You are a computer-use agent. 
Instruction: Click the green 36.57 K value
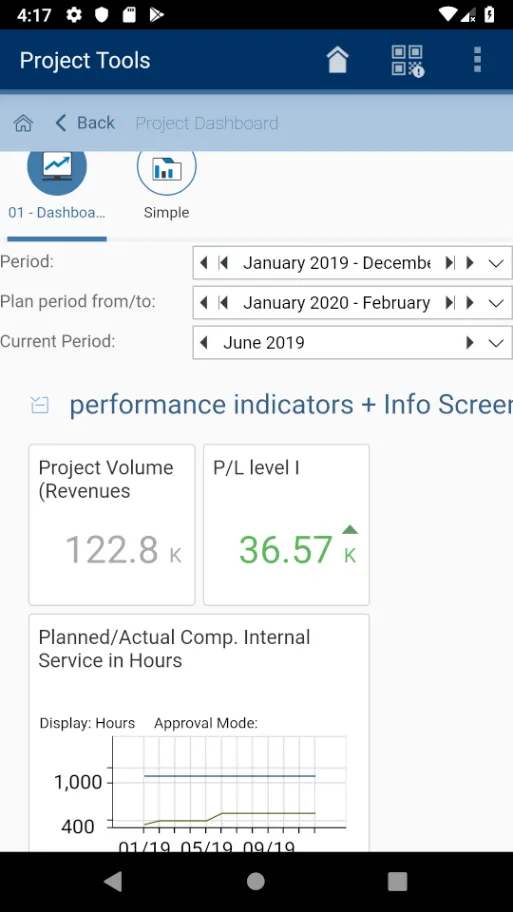coord(297,550)
